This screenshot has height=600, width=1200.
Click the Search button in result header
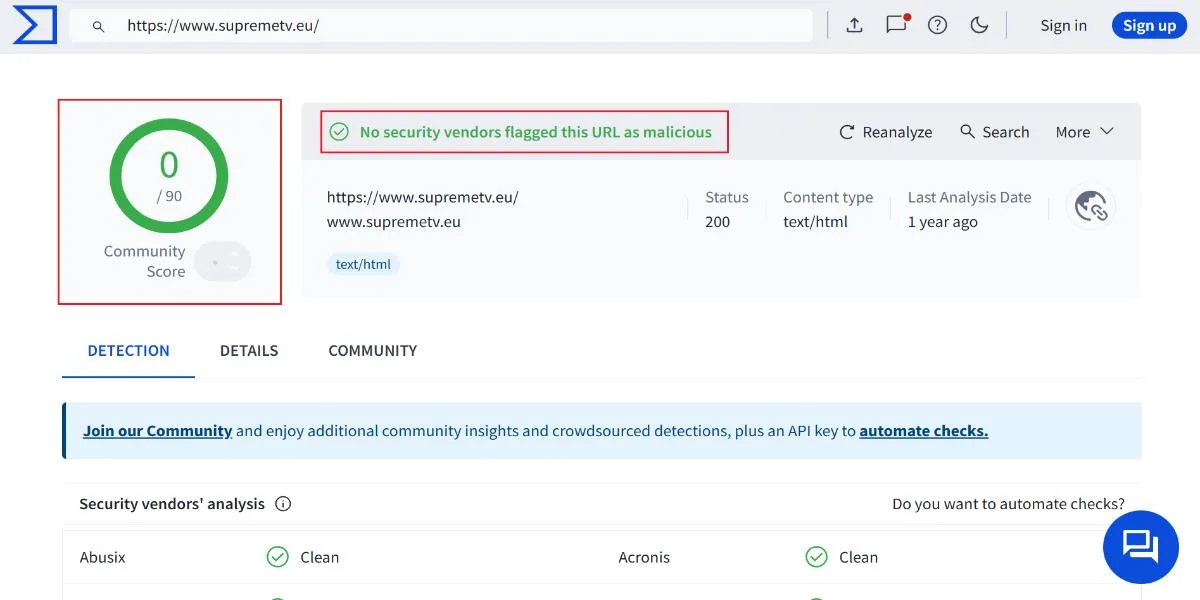click(x=994, y=132)
